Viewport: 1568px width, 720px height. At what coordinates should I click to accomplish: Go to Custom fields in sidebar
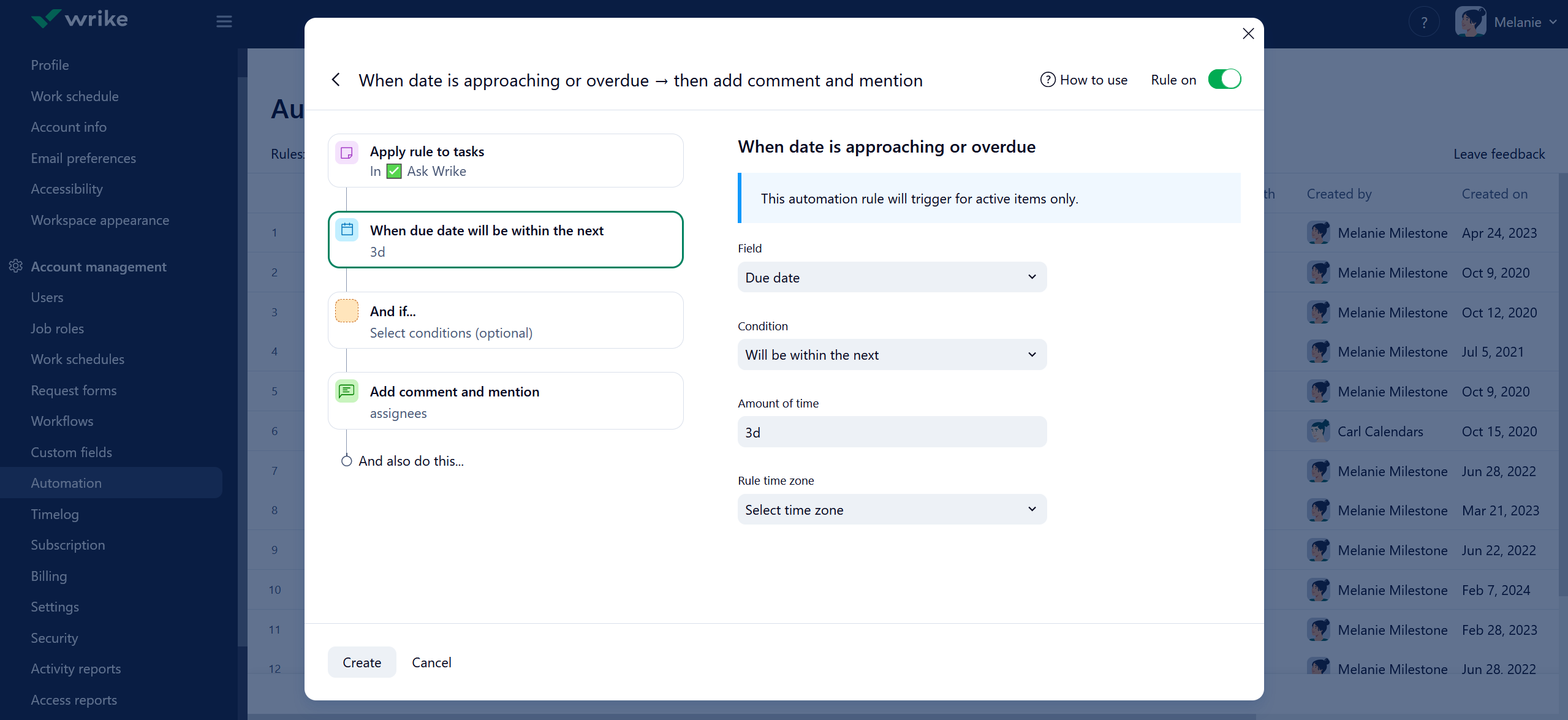(x=72, y=452)
